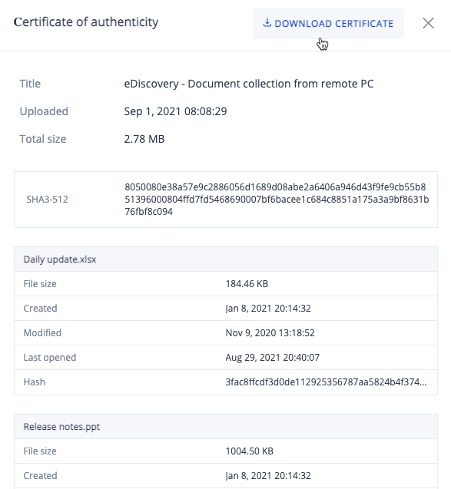Click the Hash row label
Image resolution: width=451 pixels, height=489 pixels.
tap(34, 382)
